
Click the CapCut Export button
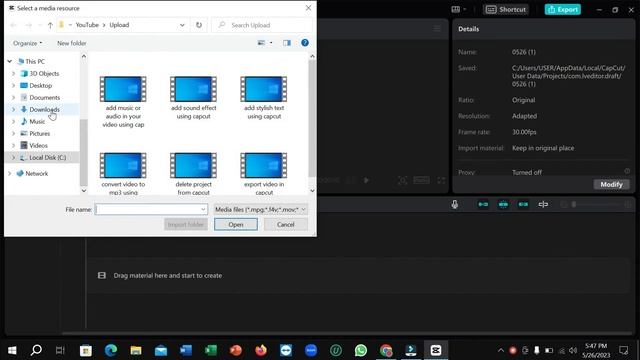point(562,9)
